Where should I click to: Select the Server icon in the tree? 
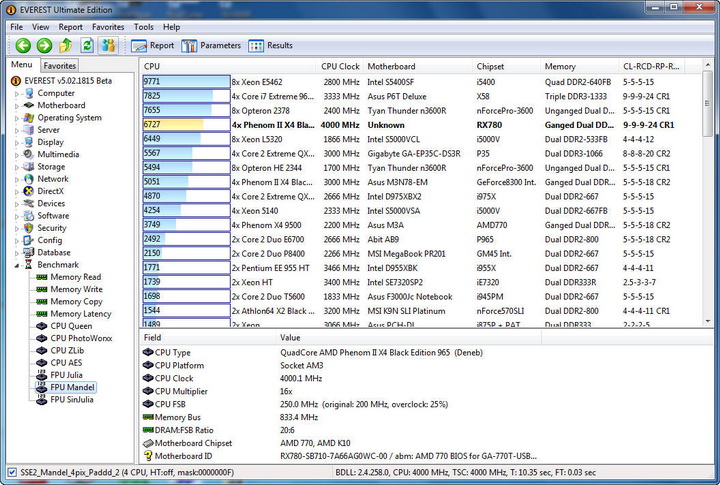point(29,130)
